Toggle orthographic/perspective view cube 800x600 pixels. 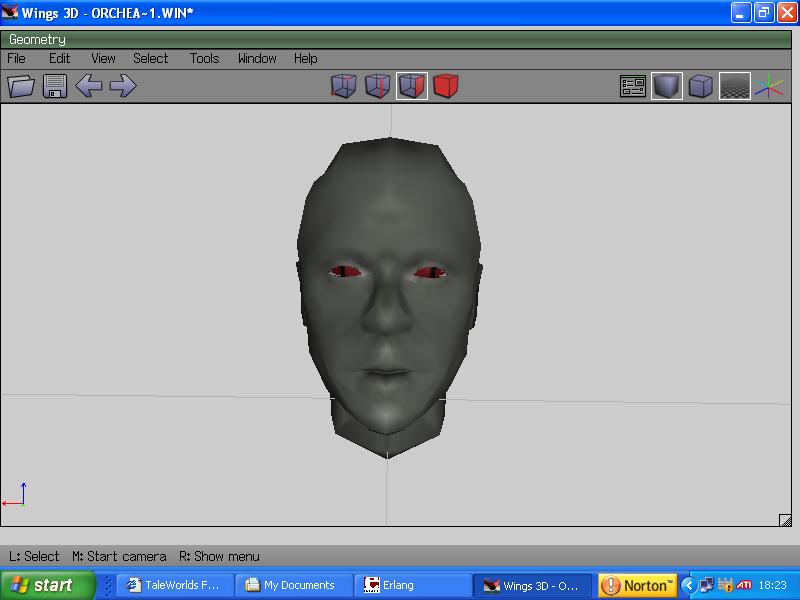[701, 87]
